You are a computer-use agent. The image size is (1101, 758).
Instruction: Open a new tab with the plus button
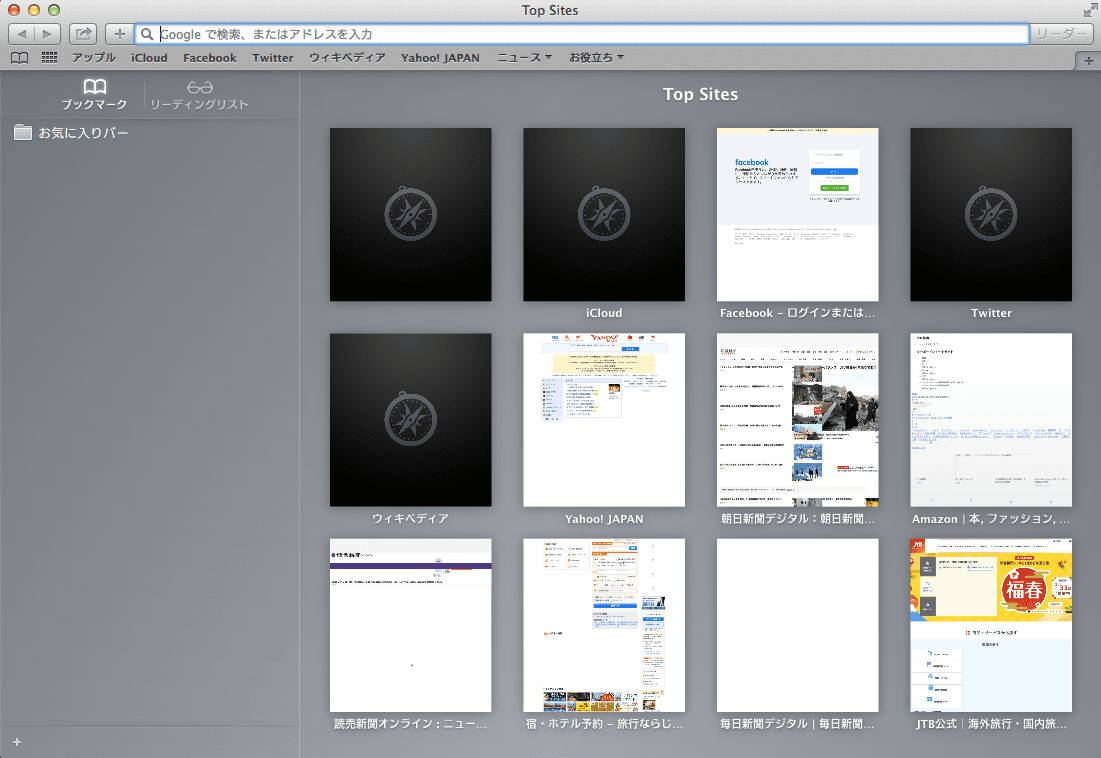coord(1088,61)
